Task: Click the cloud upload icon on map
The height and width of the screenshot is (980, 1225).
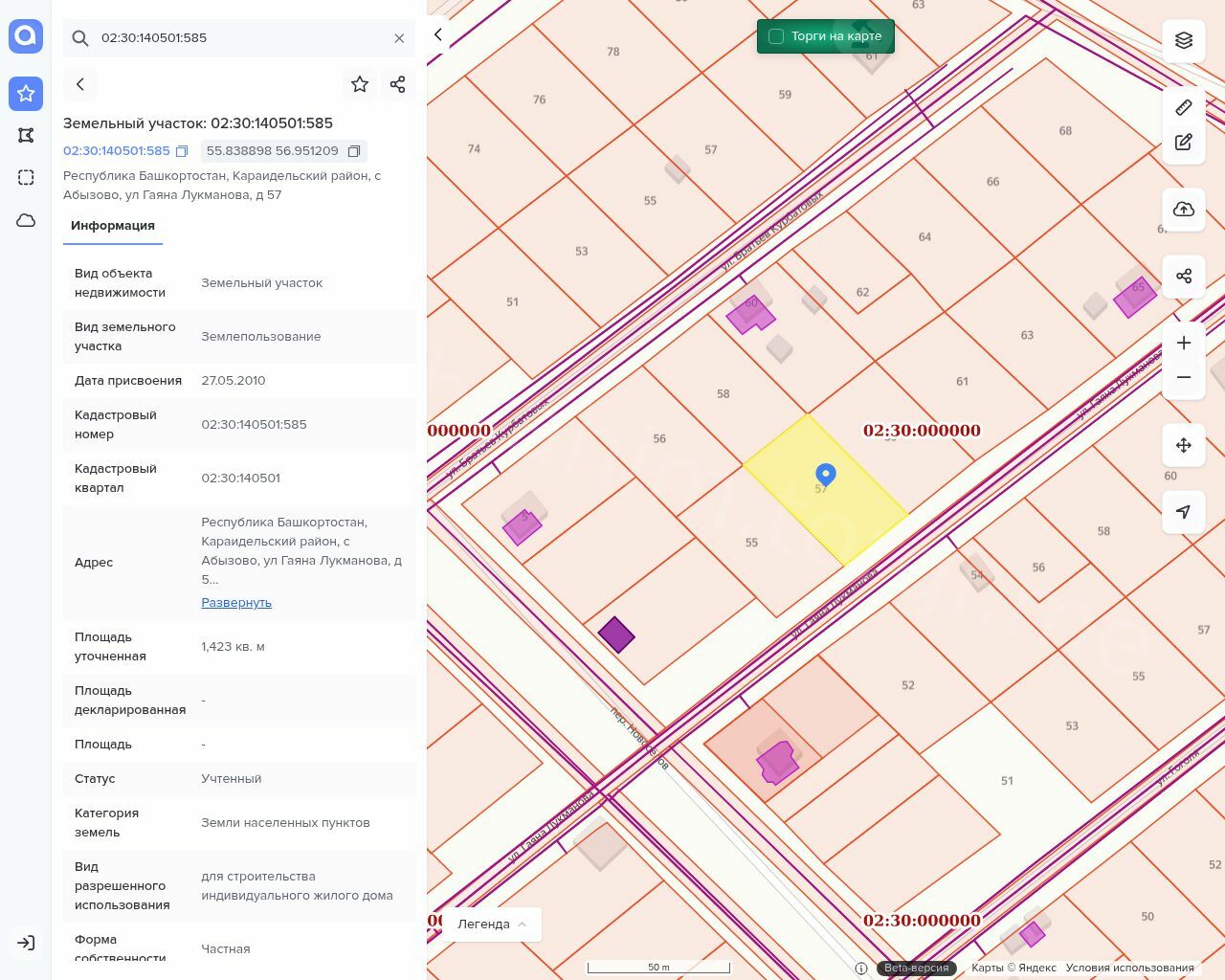Action: pos(1184,210)
